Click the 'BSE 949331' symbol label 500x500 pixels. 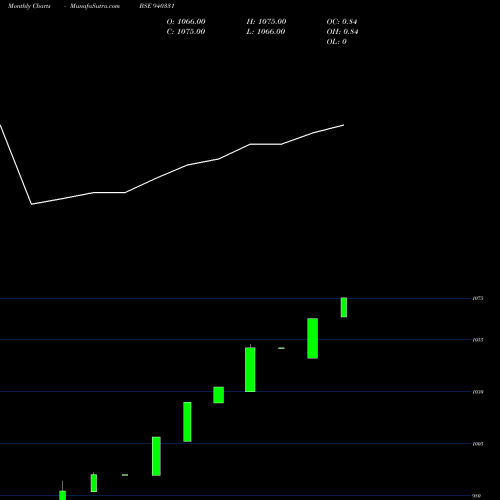(x=157, y=6)
